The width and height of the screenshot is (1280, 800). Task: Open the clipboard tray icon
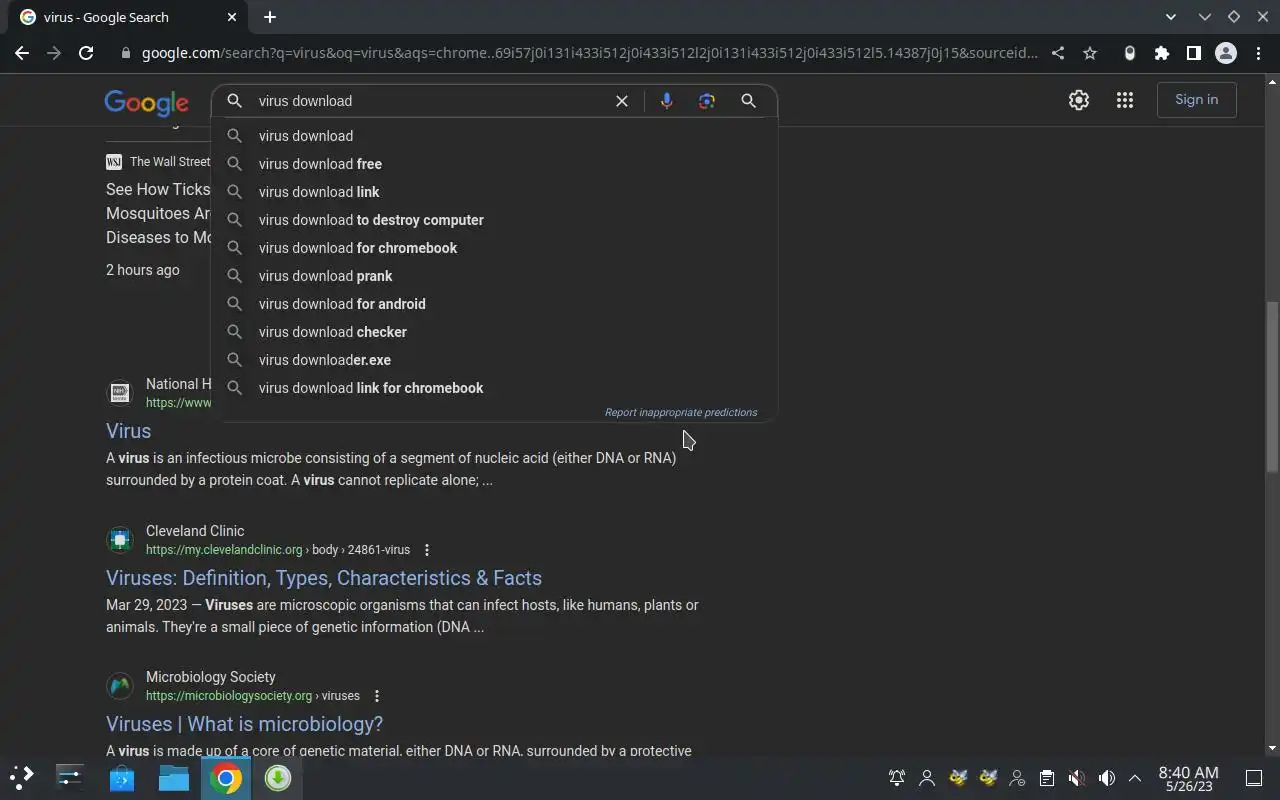1046,778
